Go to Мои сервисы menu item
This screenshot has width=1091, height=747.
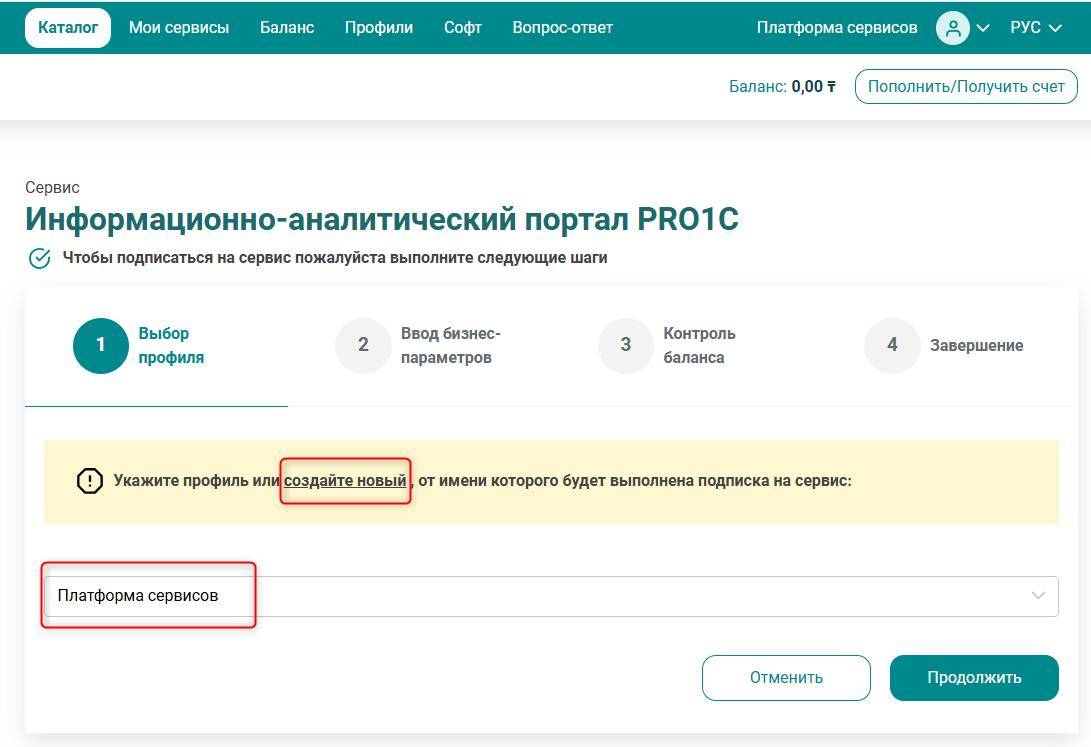point(179,28)
